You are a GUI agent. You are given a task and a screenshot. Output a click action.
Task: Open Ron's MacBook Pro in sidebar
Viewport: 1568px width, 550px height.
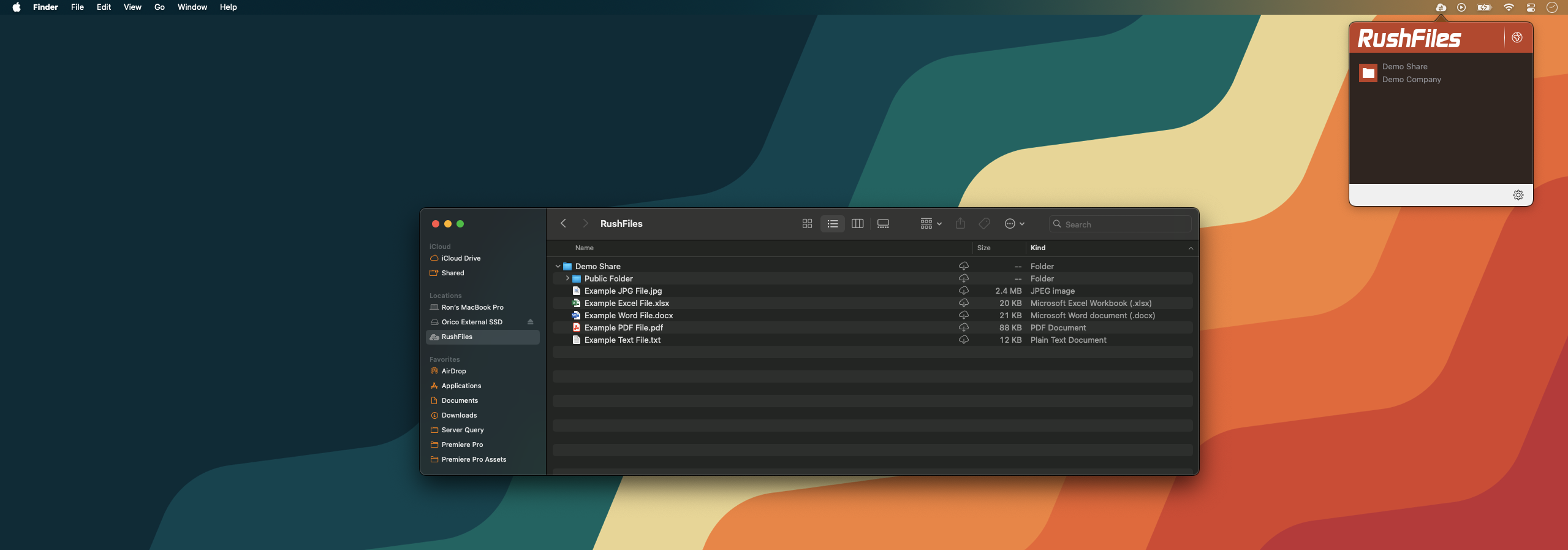click(x=483, y=307)
